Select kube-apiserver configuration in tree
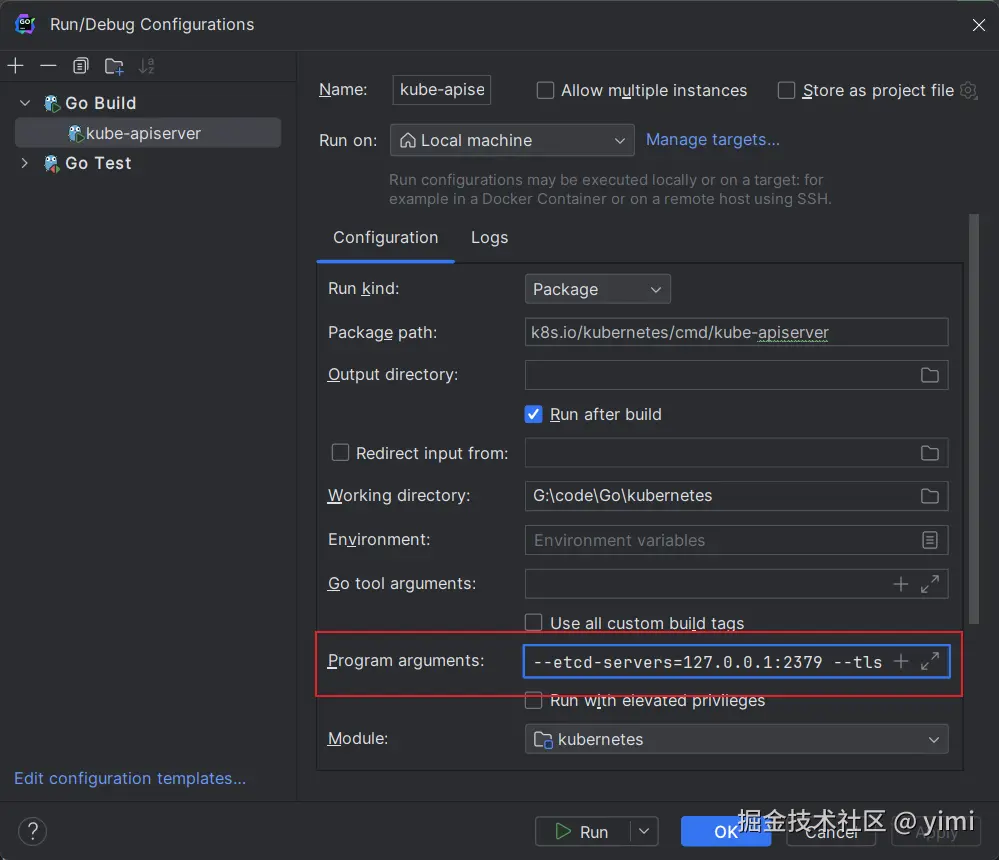Screen dimensions: 999x860 tap(148, 133)
